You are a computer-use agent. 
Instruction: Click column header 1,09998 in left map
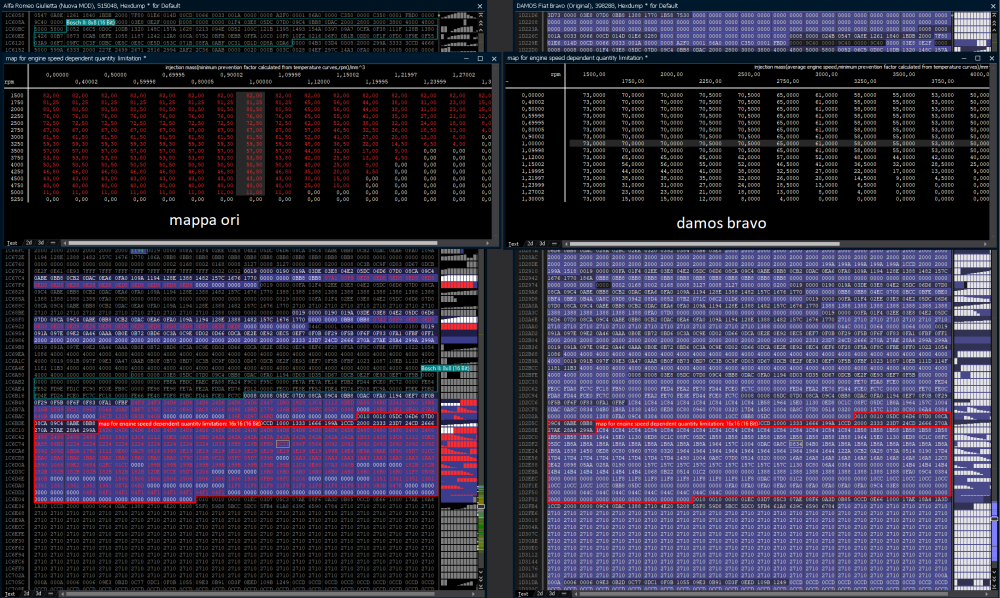pos(289,75)
